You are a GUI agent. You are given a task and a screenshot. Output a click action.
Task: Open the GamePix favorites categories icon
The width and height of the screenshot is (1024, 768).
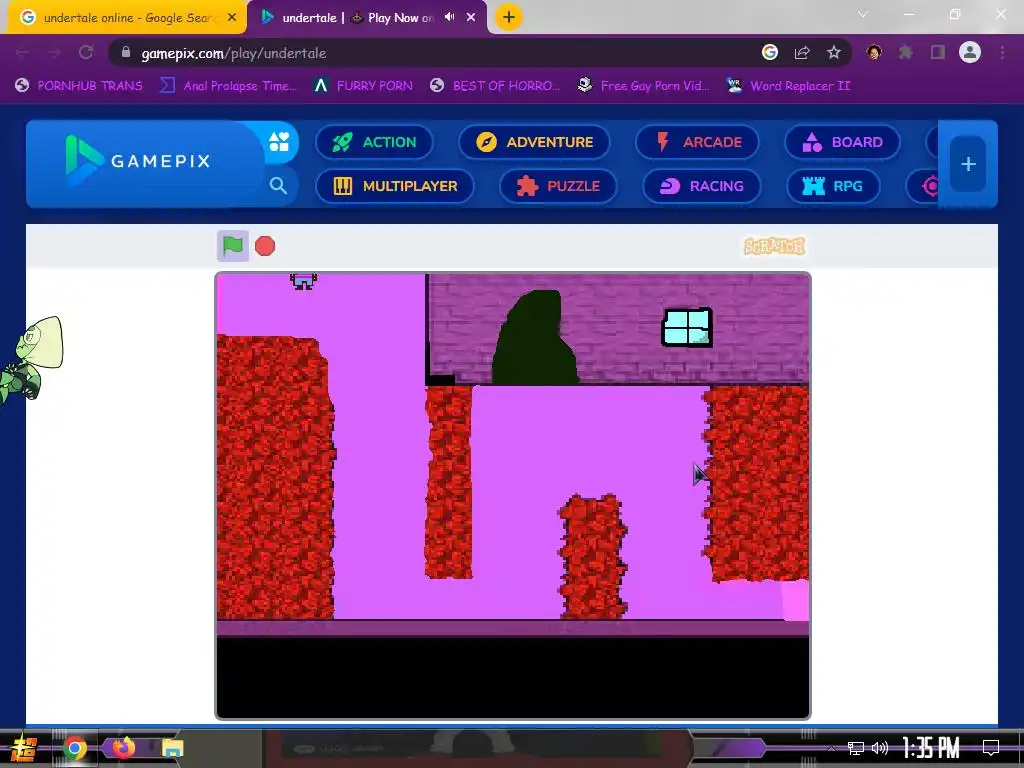(279, 141)
